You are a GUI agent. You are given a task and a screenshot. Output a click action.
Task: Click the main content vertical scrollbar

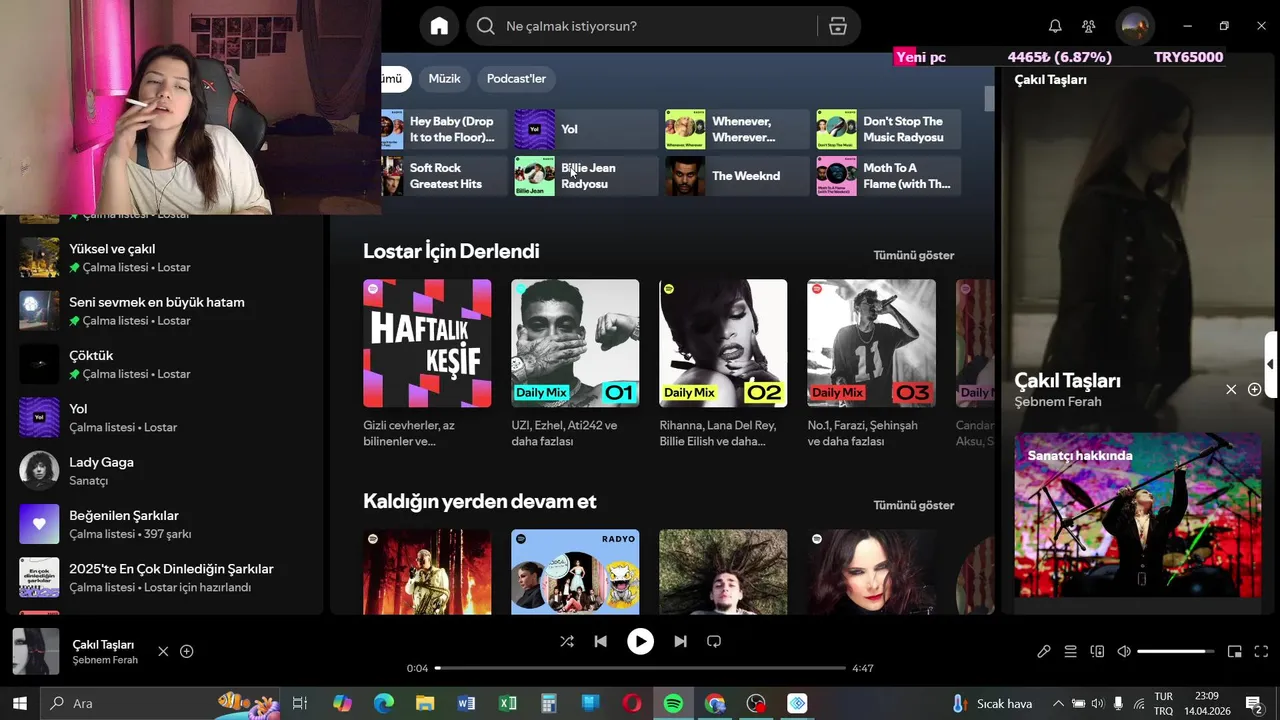pos(989,98)
